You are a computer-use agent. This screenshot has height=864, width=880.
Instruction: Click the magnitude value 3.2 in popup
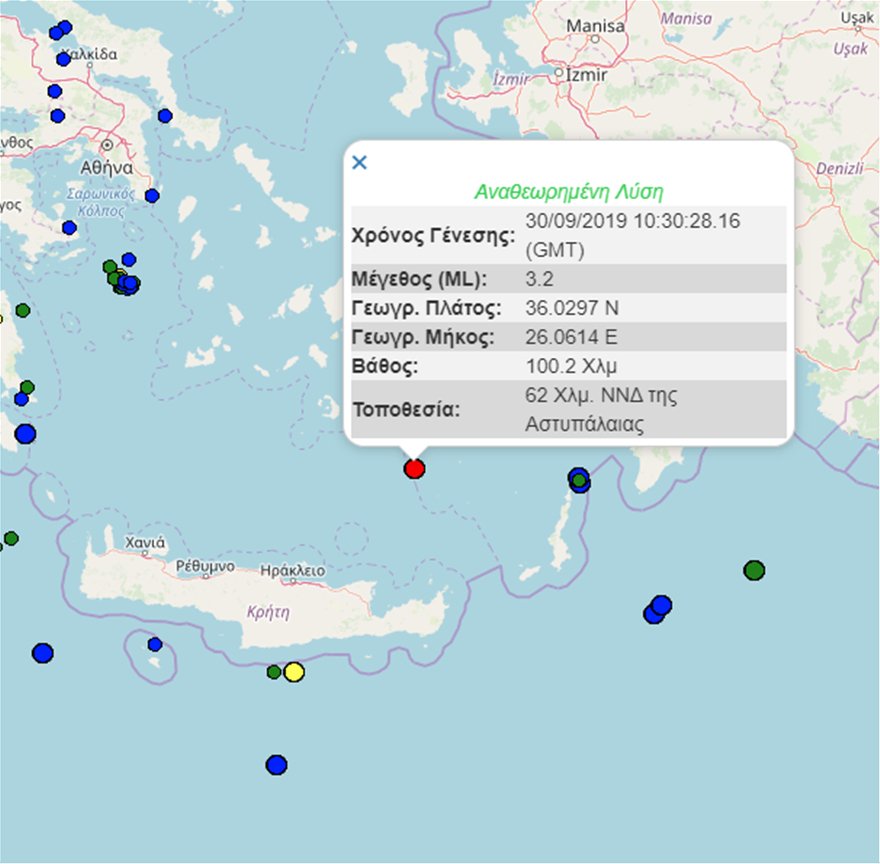pyautogui.click(x=539, y=278)
